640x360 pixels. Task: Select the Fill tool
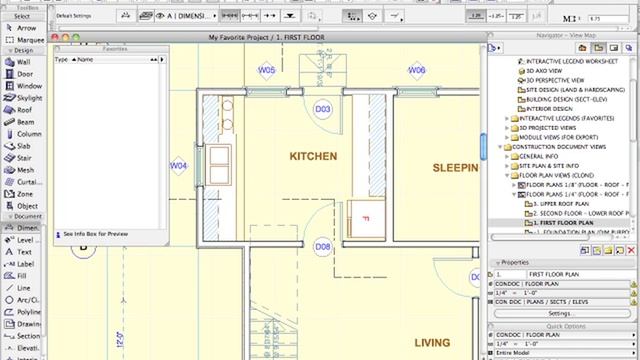tap(23, 276)
